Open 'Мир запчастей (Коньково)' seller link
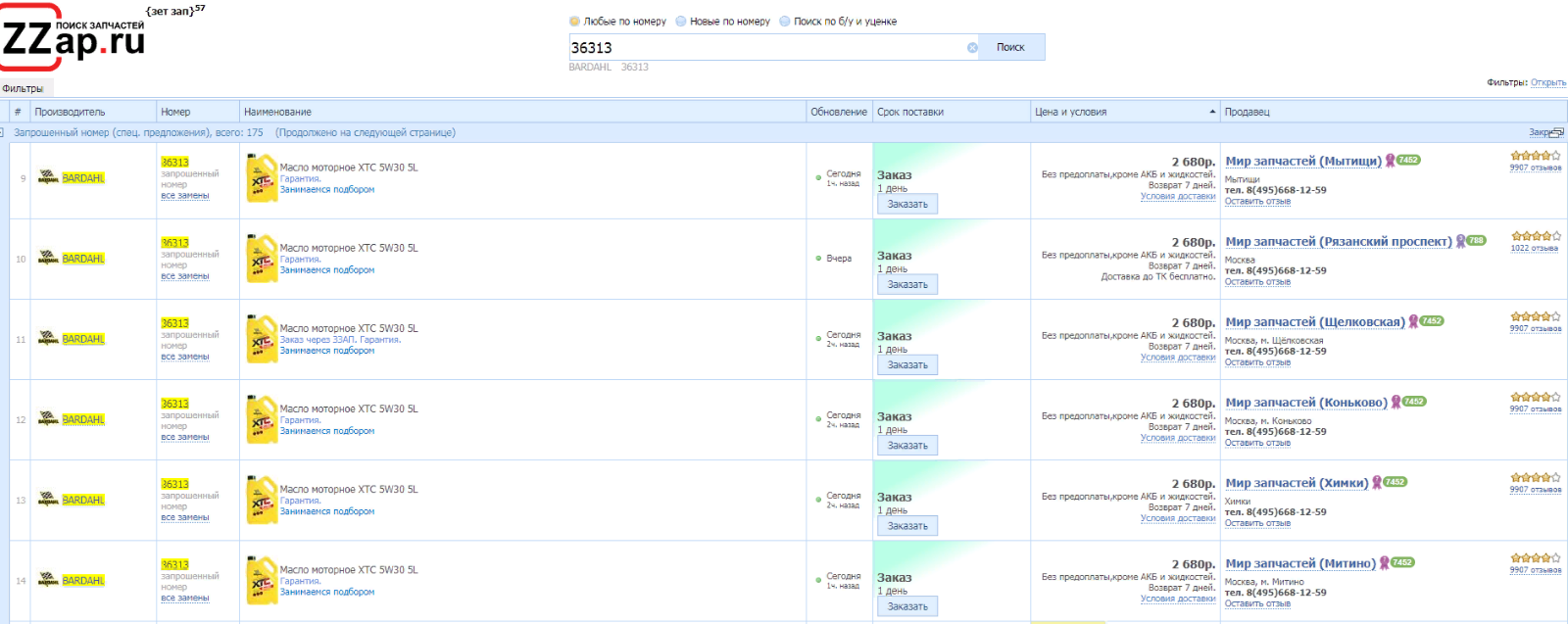 [1306, 402]
